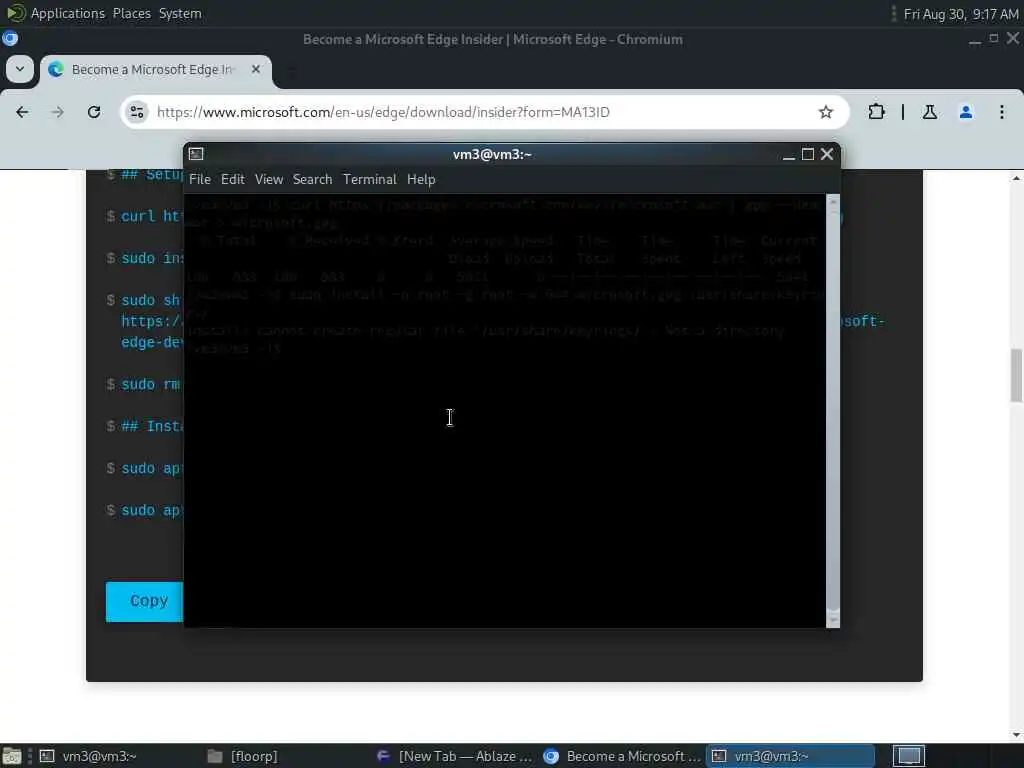Screen dimensions: 1024x768
Task: Minimize the vm3@vm3 terminal window
Action: point(789,155)
